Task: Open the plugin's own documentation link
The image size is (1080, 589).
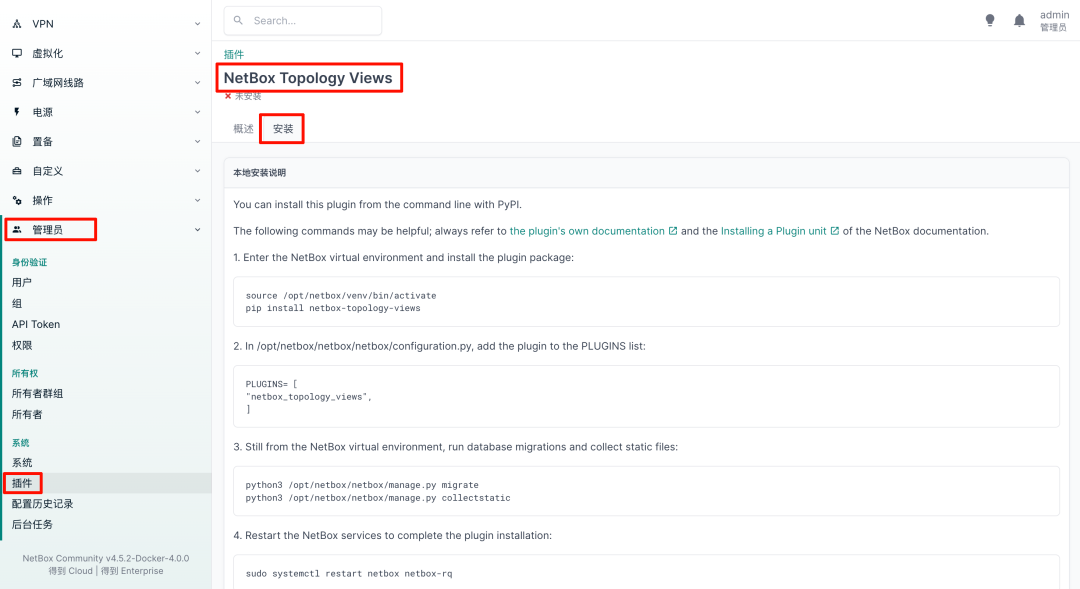Action: tap(587, 231)
